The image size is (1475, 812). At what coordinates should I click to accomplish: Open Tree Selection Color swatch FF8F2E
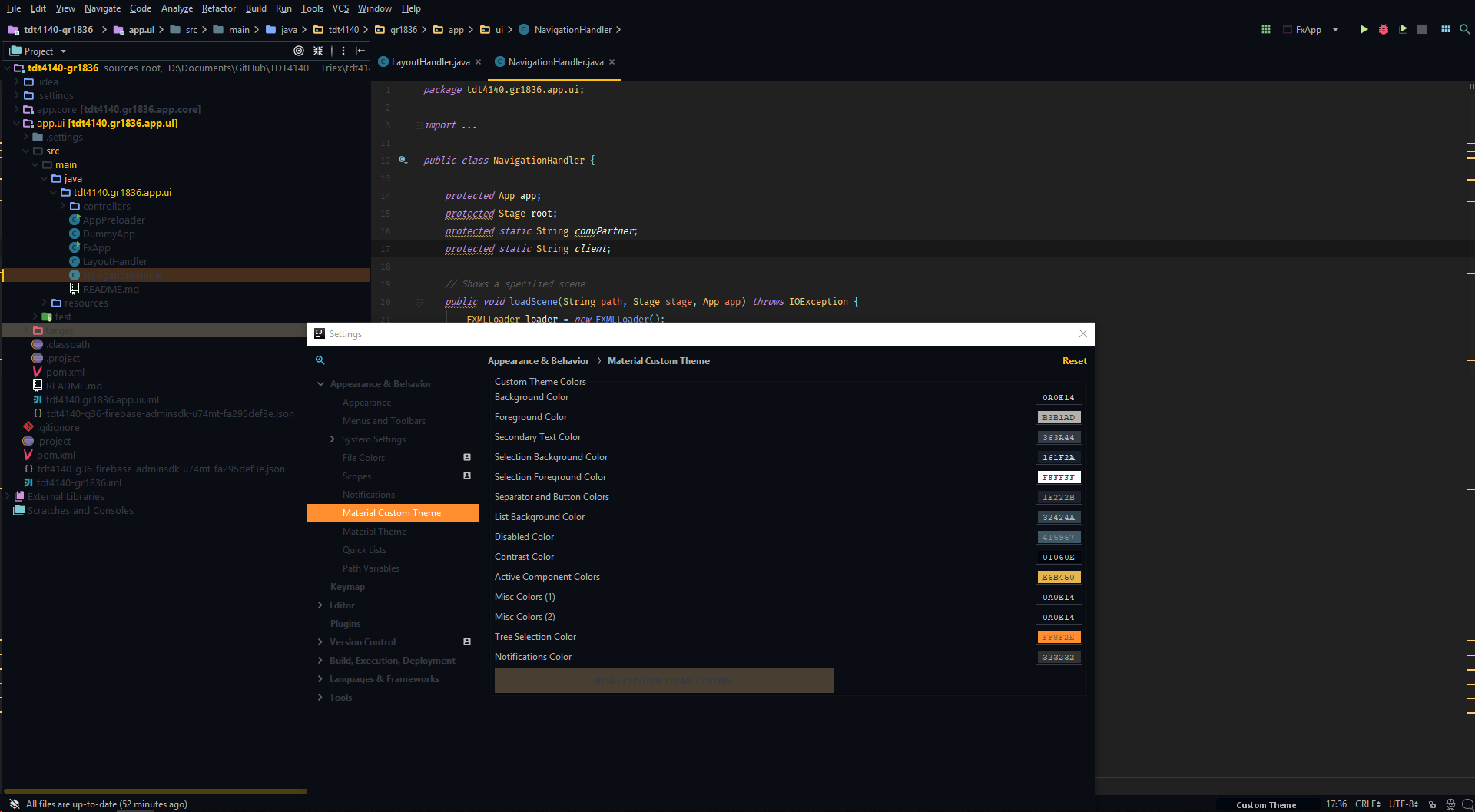tap(1059, 637)
